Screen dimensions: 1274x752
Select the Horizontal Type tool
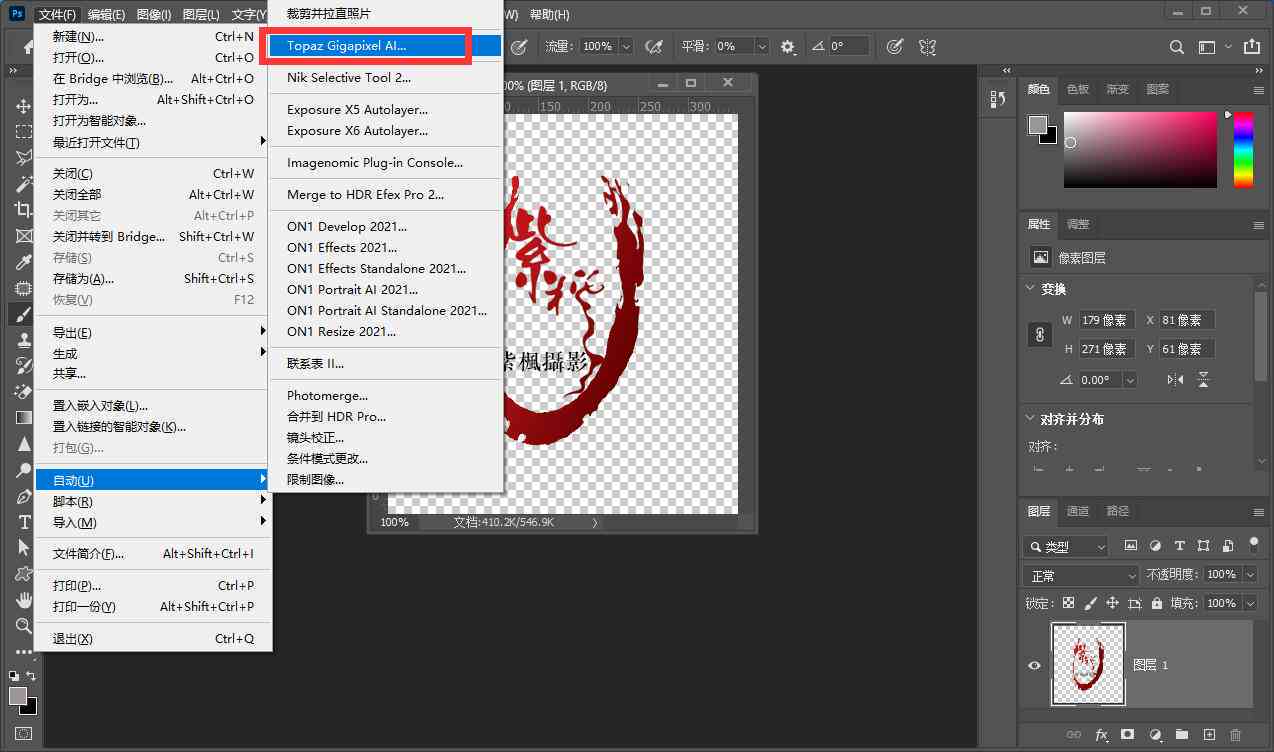click(x=23, y=522)
